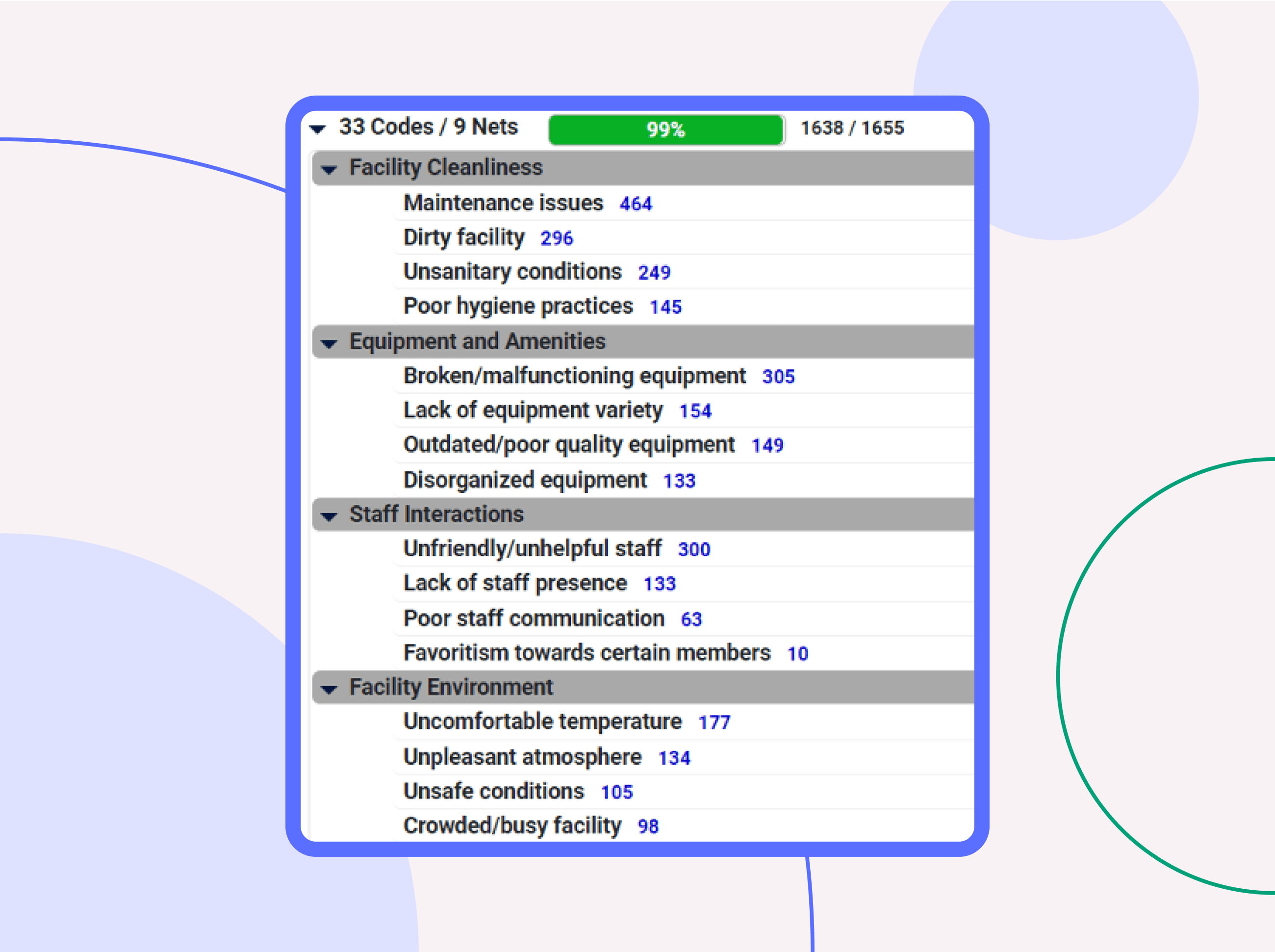This screenshot has height=952, width=1275.
Task: Click the count 300 beside Unfriendly/unhelpful staff
Action: pos(694,549)
